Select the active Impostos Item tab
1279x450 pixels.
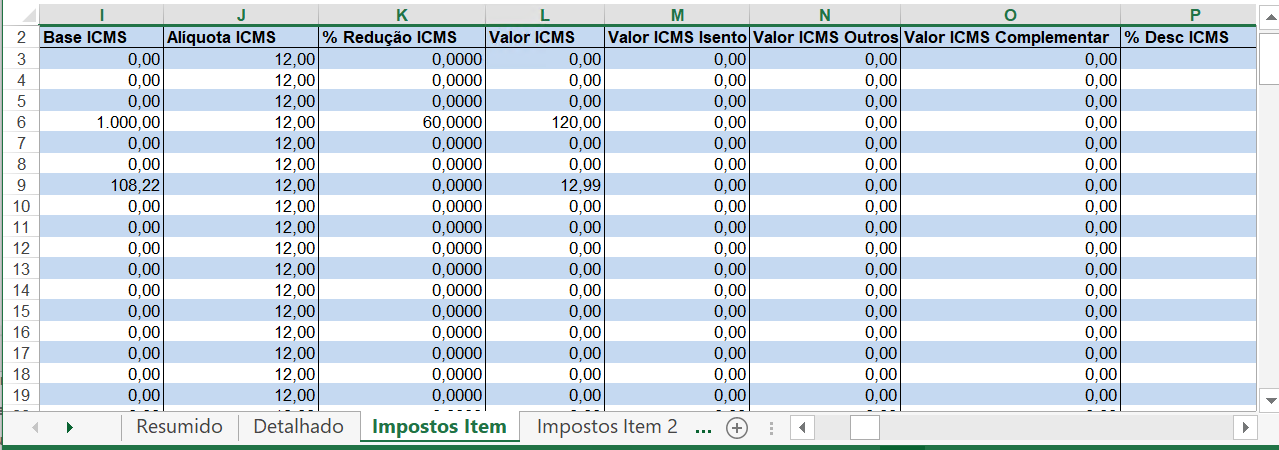point(439,427)
